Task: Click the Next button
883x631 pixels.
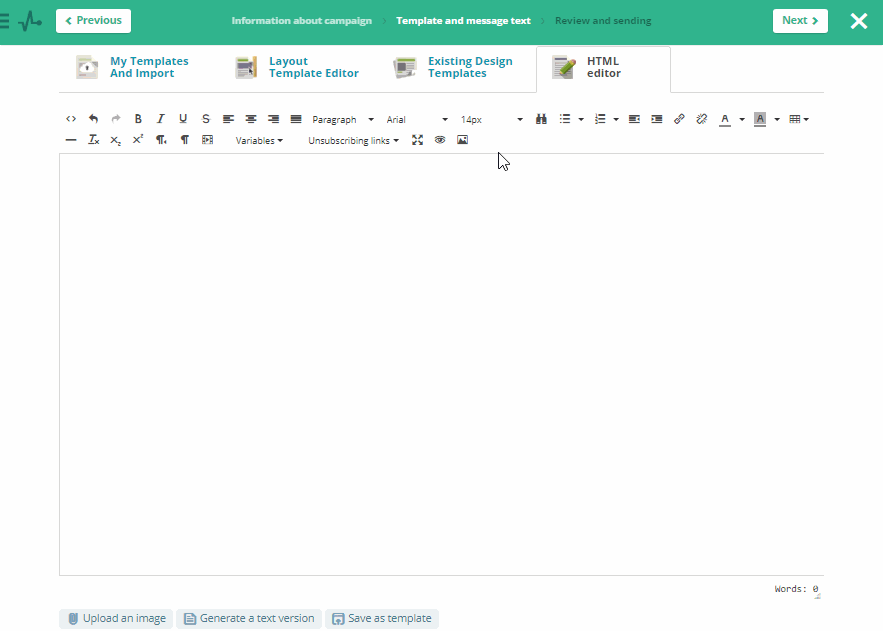Action: pyautogui.click(x=800, y=21)
